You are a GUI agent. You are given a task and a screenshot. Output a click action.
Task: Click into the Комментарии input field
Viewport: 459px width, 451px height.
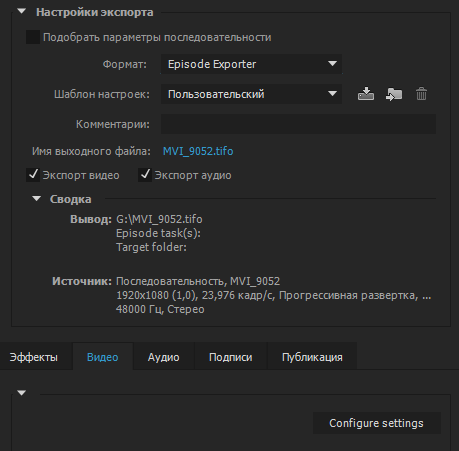point(298,124)
